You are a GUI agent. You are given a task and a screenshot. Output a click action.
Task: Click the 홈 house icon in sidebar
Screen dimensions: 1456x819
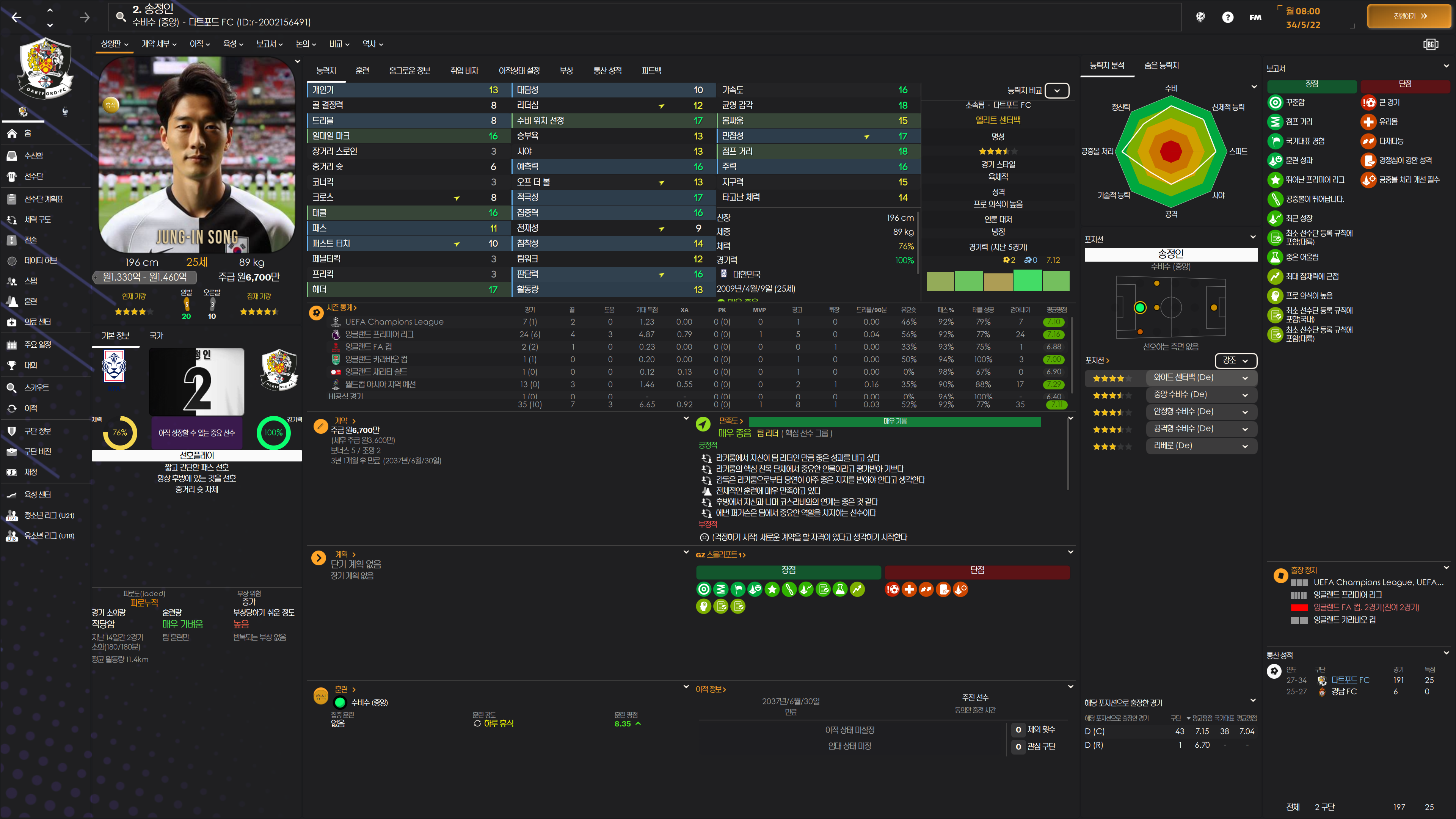(x=12, y=133)
